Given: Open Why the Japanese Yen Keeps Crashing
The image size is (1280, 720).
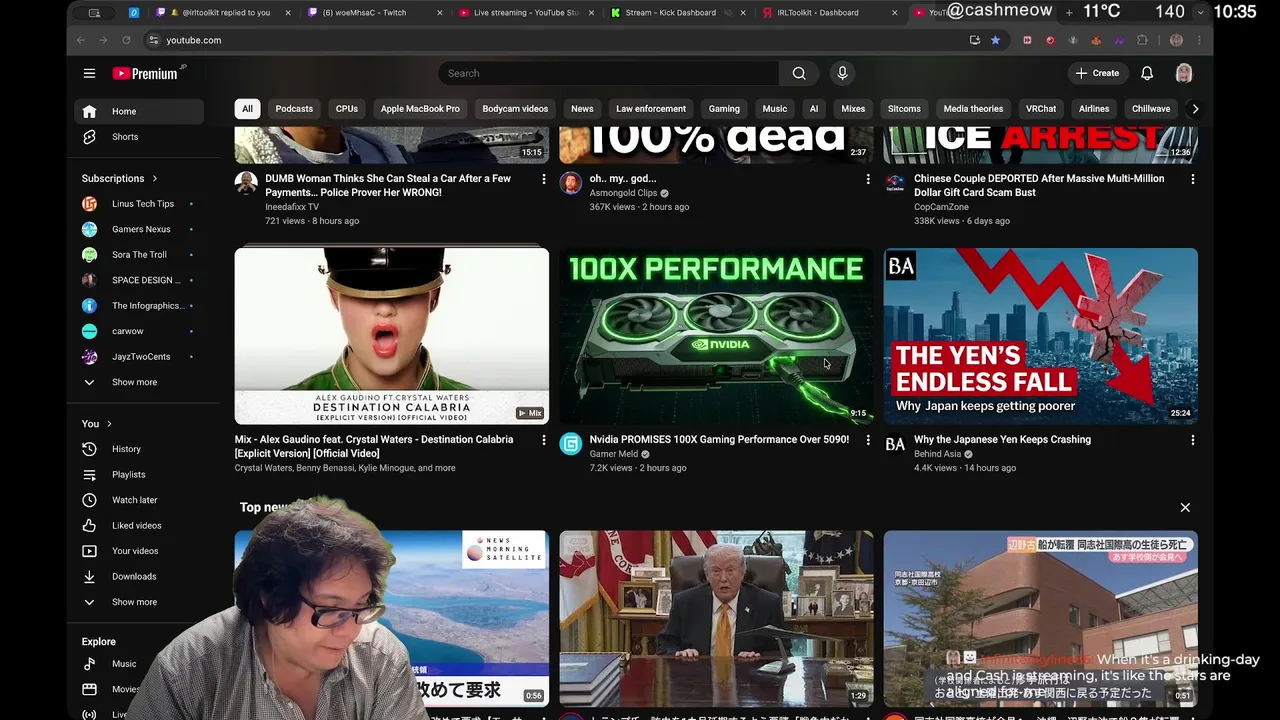Looking at the screenshot, I should point(1002,440).
